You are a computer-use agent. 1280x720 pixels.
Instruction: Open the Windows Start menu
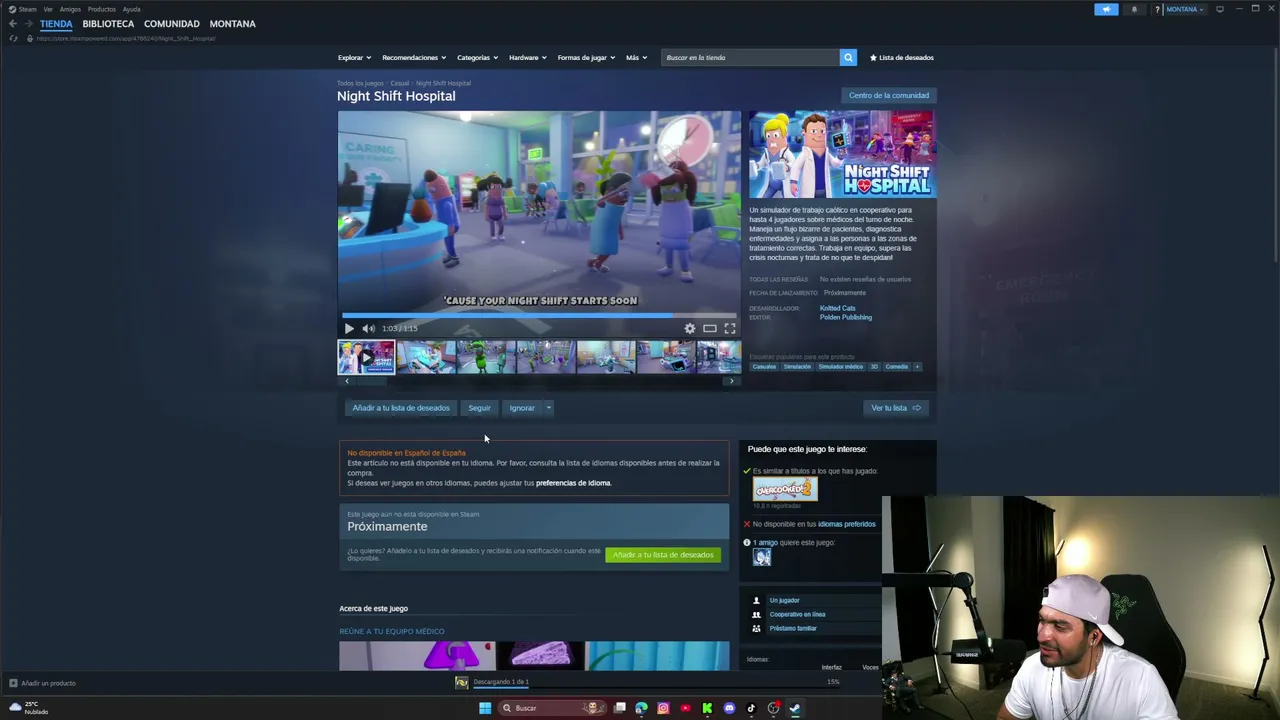485,708
